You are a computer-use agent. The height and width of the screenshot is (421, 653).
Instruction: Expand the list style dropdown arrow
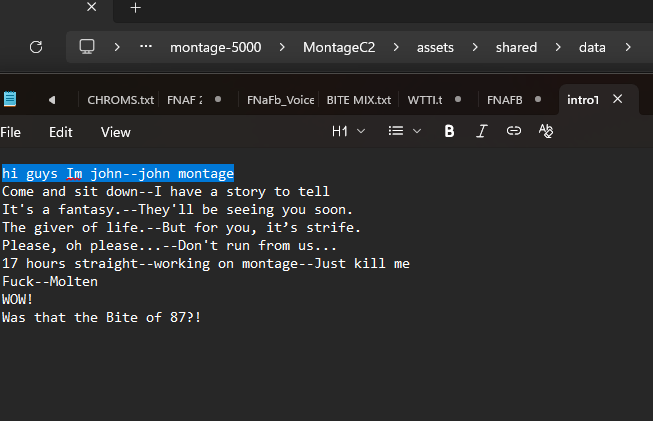(417, 132)
